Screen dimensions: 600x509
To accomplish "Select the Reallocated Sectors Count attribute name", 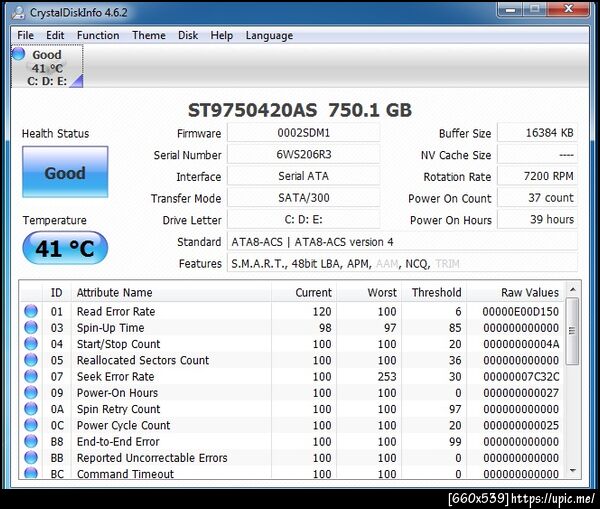I will click(x=143, y=360).
